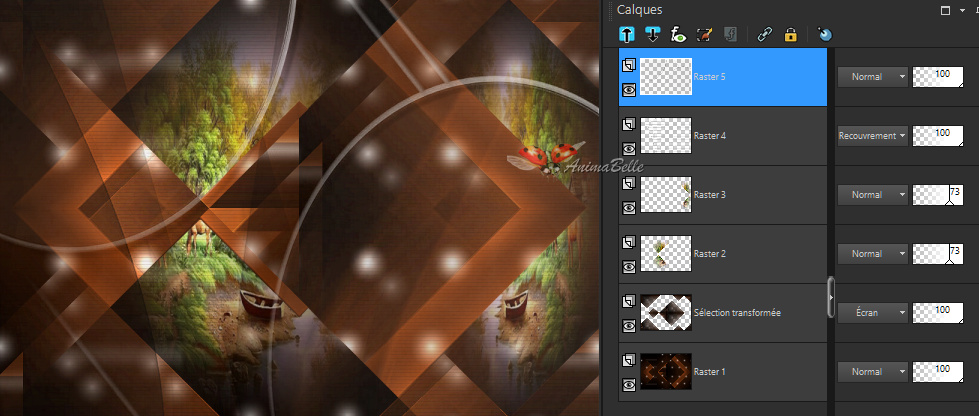Click the Calques panel maximize square icon
Viewport: 979px width, 416px height.
pos(945,10)
